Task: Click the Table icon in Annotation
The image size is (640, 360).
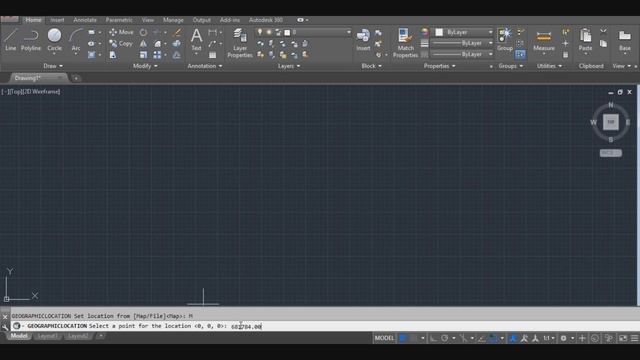Action: (x=213, y=55)
